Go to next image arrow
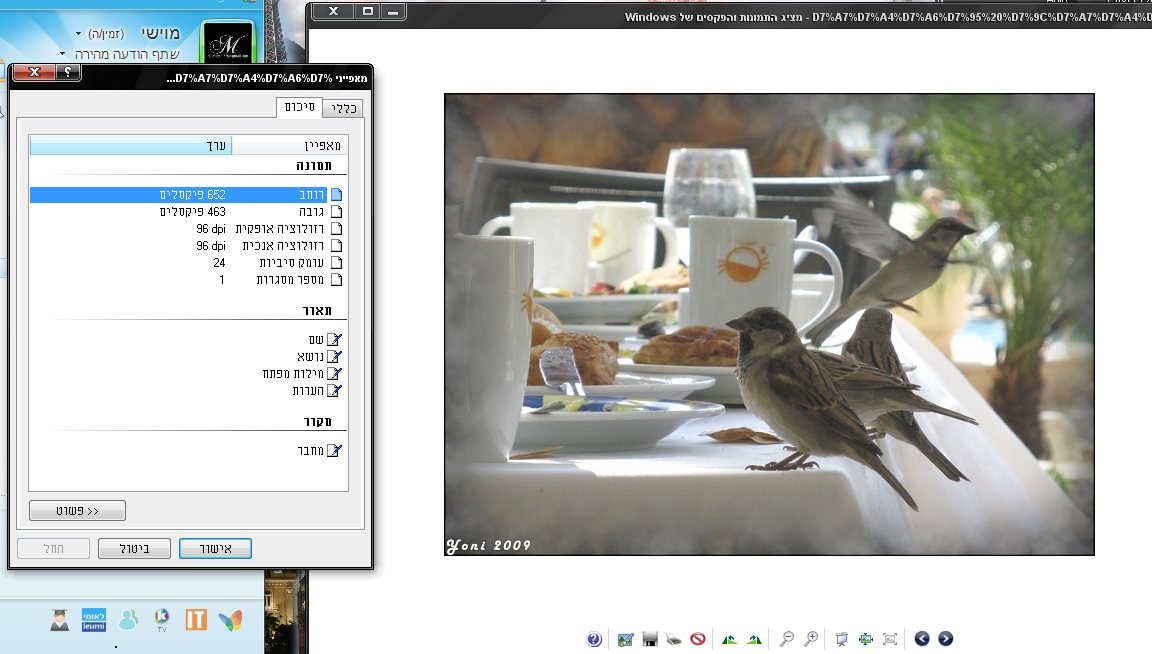This screenshot has width=1152, height=654. pyautogui.click(x=945, y=639)
